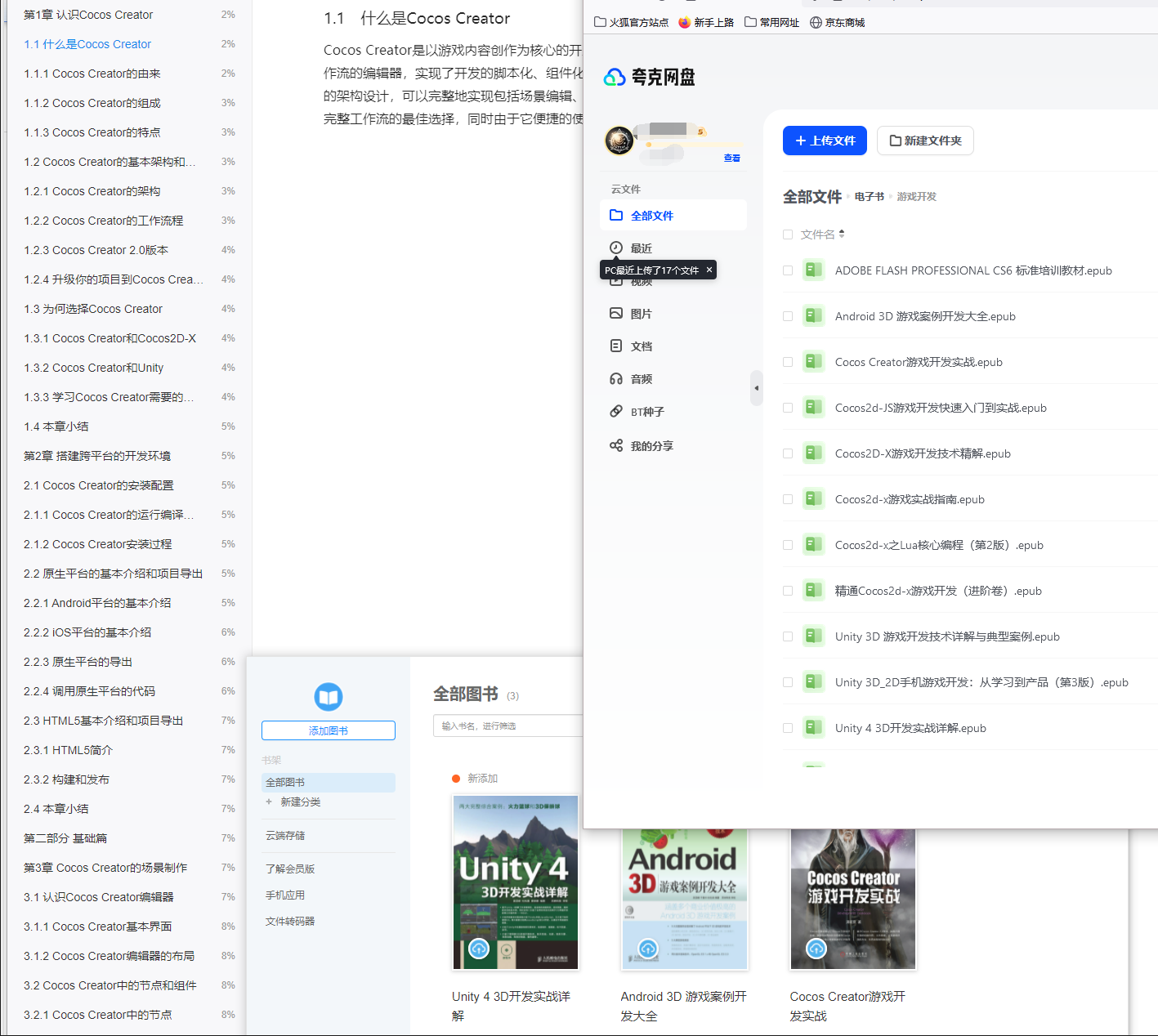The width and height of the screenshot is (1158, 1036).
Task: Toggle the select-all checkbox beside 文件名
Action: (x=788, y=234)
